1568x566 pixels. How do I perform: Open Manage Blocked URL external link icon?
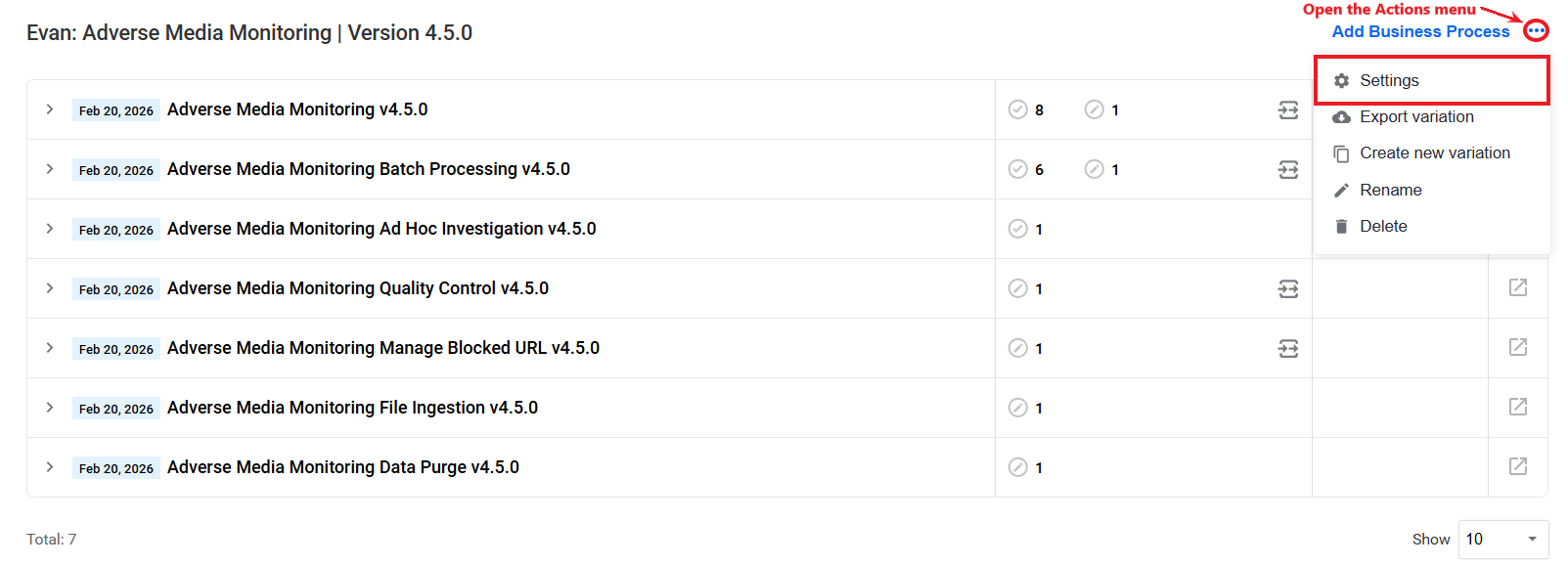click(1518, 347)
